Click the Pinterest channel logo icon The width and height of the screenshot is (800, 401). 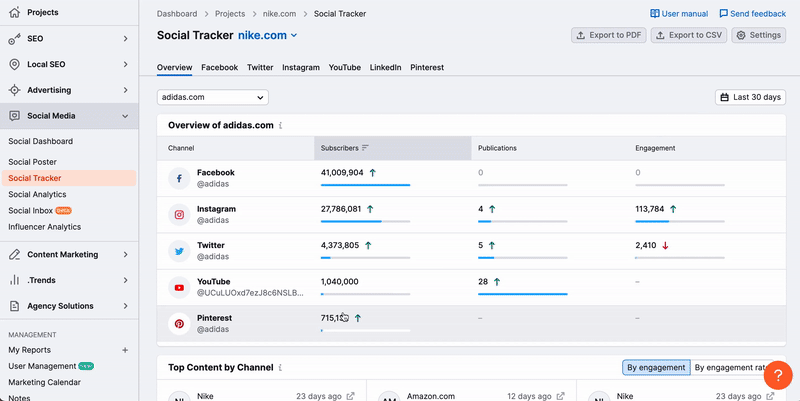pyautogui.click(x=180, y=324)
